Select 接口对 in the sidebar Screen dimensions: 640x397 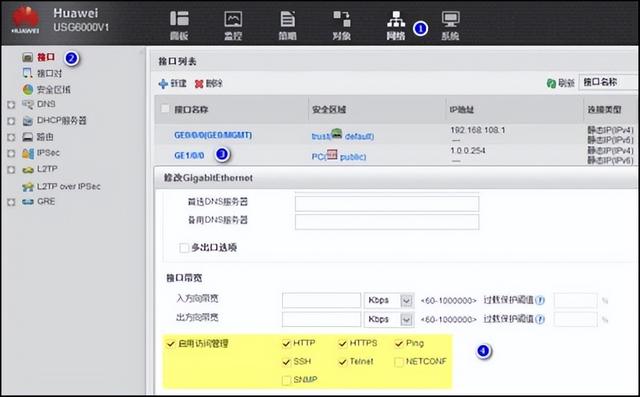50,73
